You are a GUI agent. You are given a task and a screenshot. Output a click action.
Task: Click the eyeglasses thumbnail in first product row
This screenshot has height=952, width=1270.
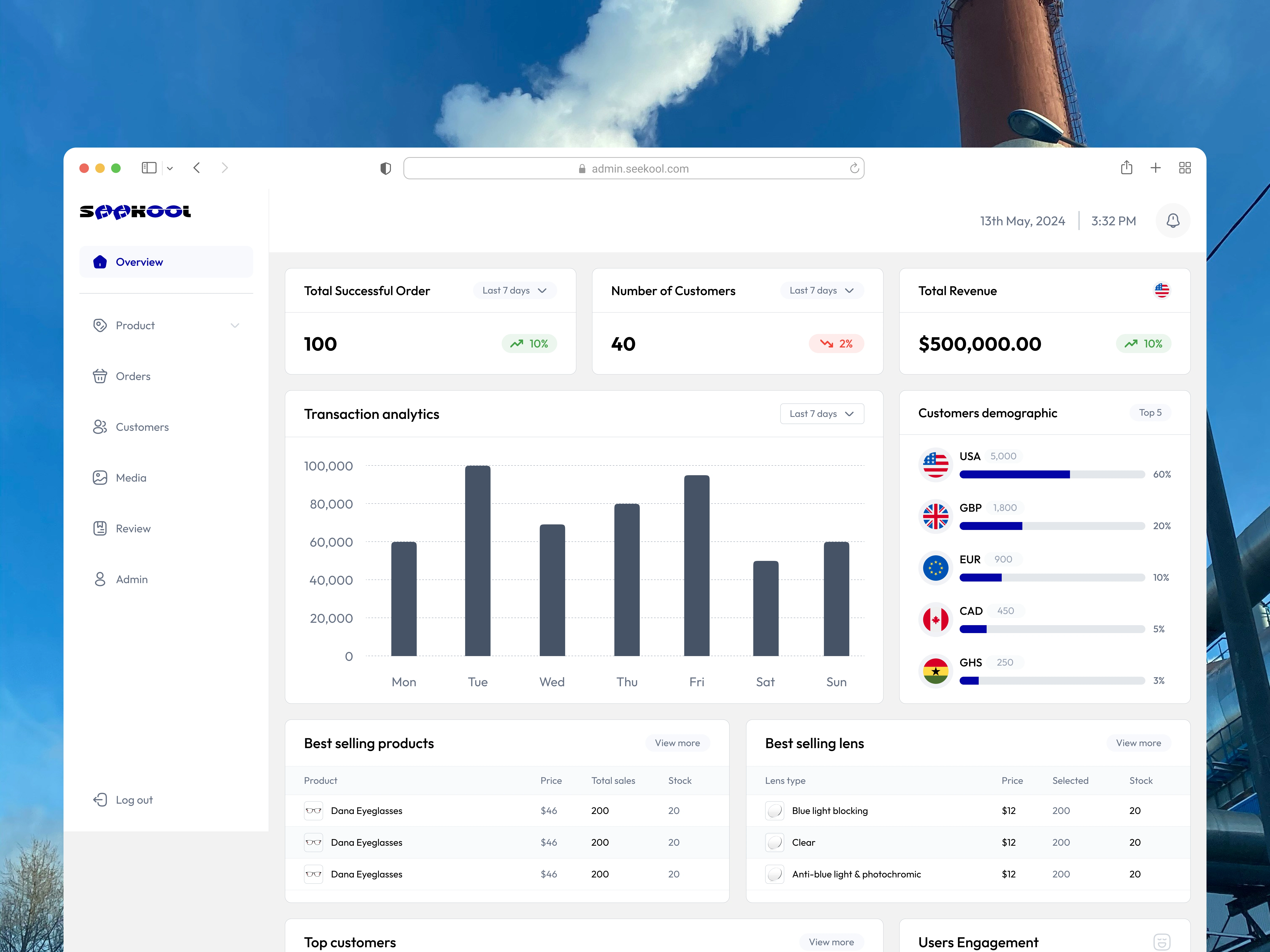(314, 811)
